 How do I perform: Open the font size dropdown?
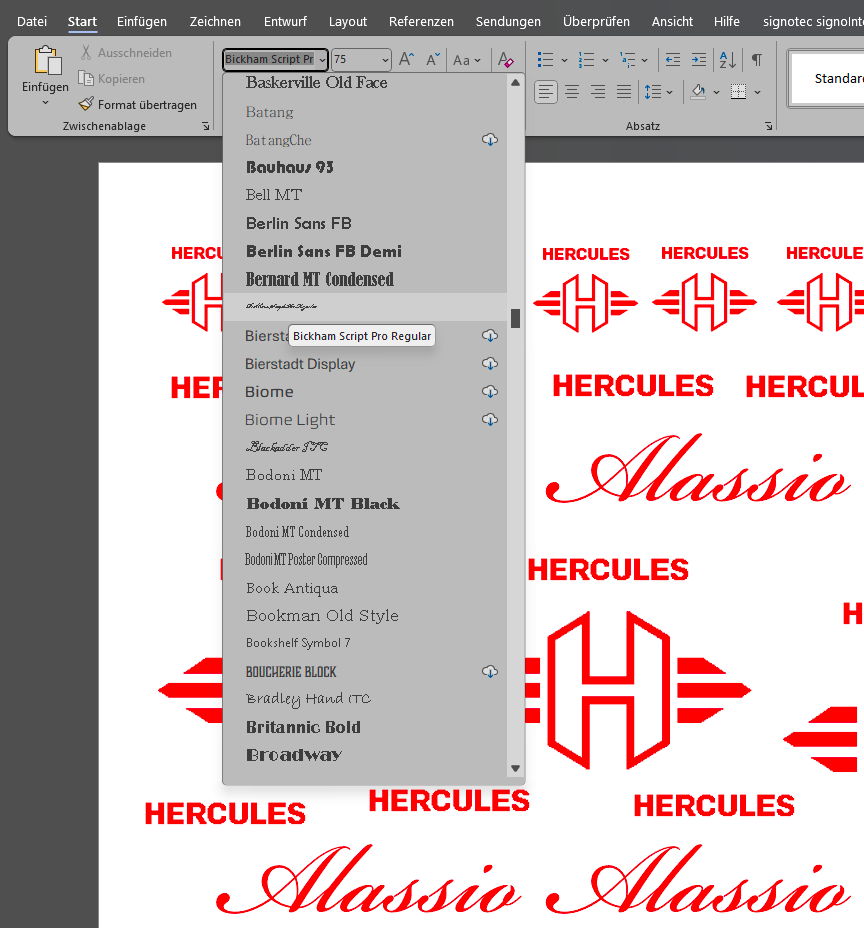tap(384, 60)
